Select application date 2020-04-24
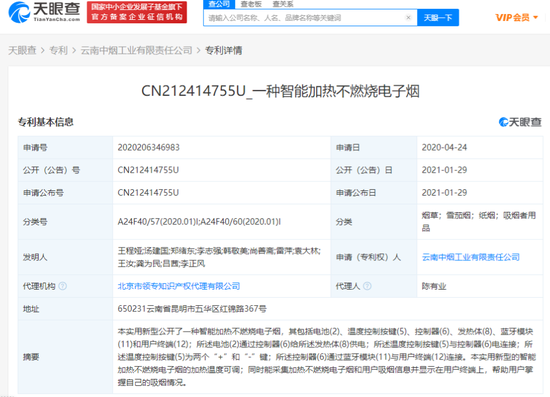550x397 pixels. click(444, 147)
